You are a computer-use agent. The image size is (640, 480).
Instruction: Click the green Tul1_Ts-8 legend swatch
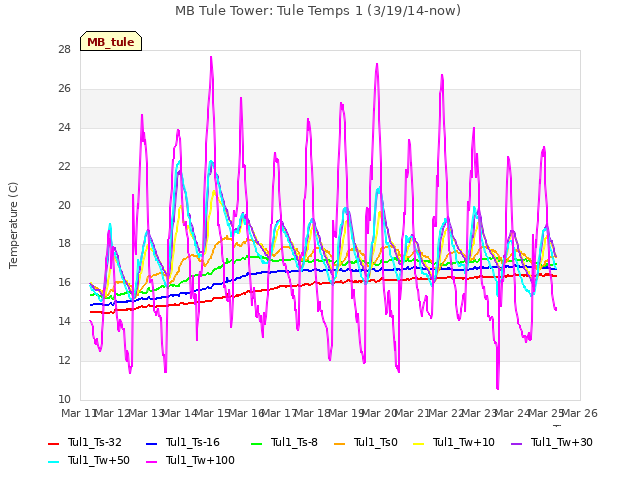click(256, 443)
